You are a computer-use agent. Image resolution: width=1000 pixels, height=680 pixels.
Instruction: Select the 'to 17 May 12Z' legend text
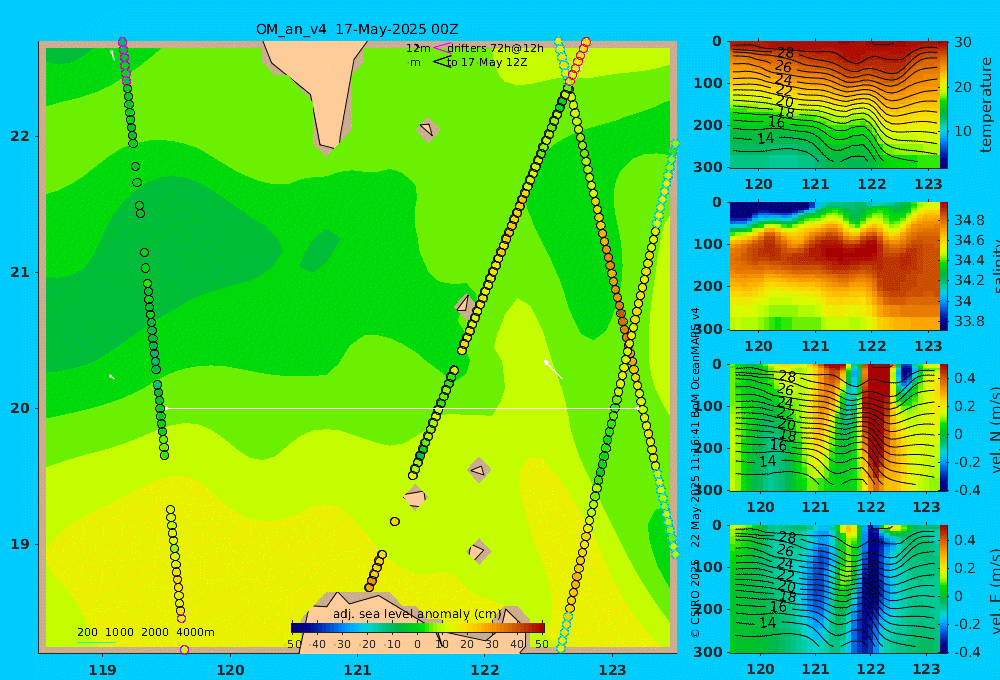tap(487, 63)
